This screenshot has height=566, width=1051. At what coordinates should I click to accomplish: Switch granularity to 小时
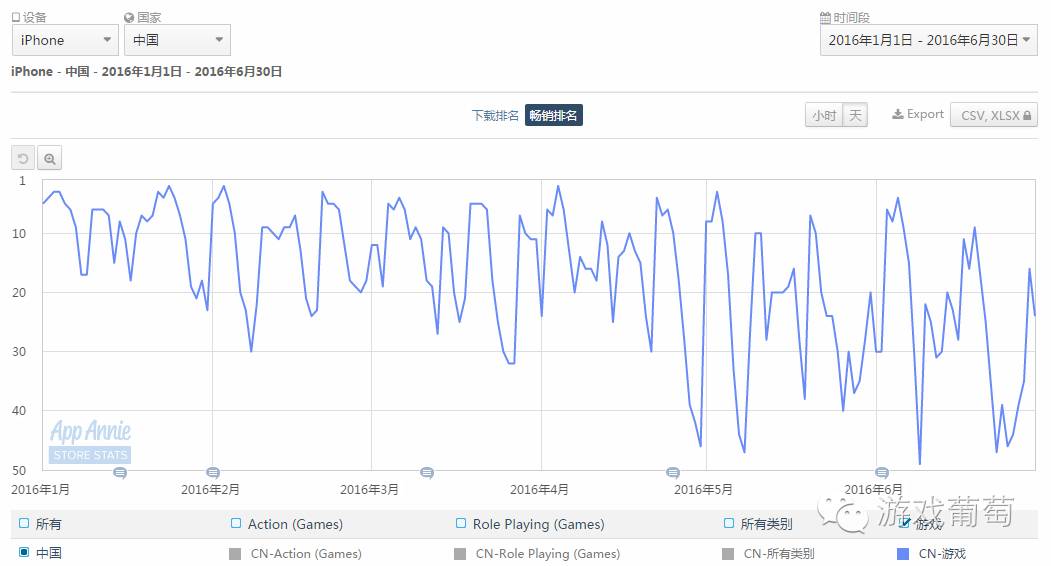(x=824, y=115)
